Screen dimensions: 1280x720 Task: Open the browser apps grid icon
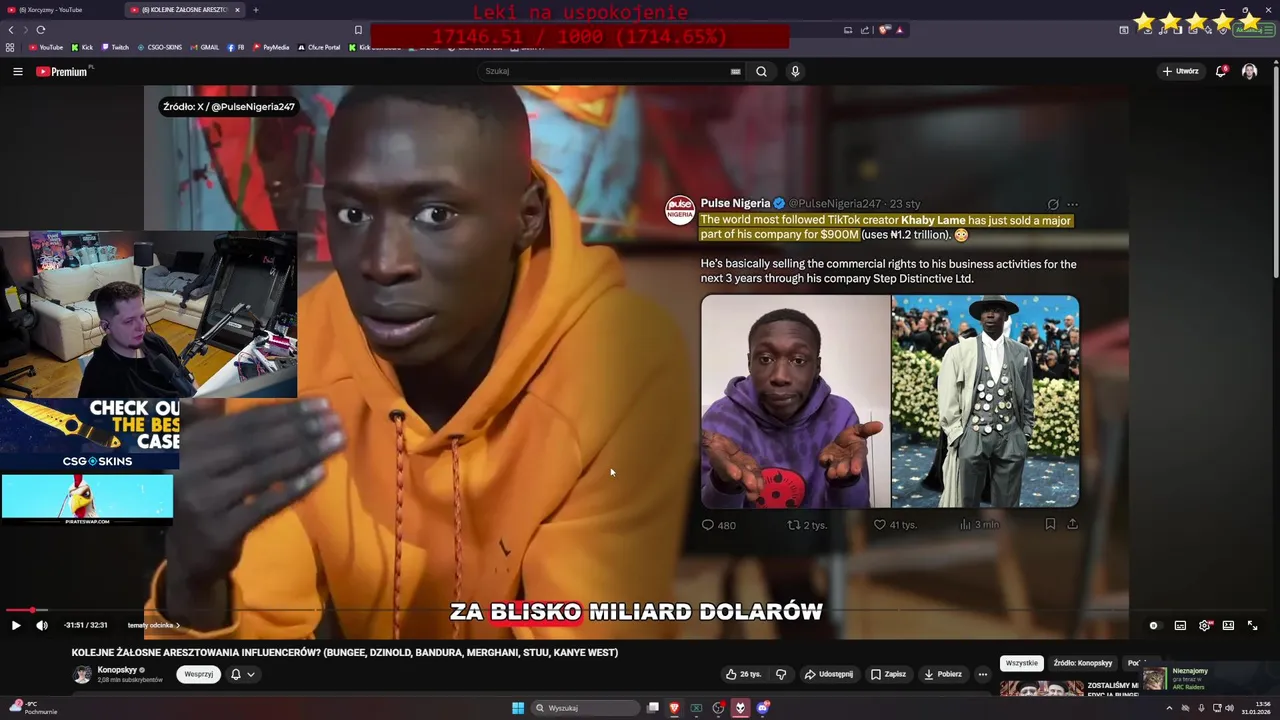[x=10, y=47]
